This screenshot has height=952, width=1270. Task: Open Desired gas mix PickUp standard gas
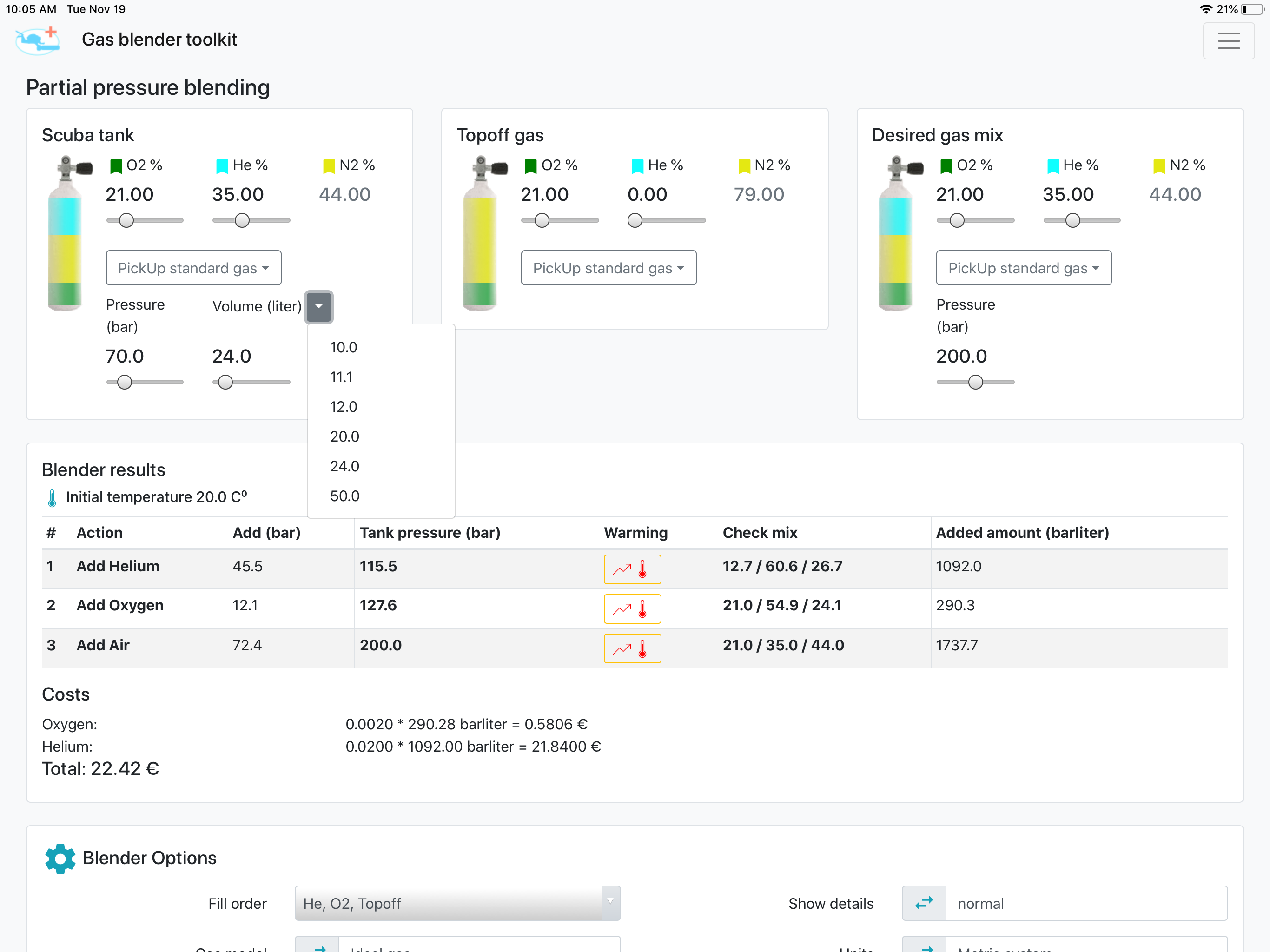(x=1023, y=268)
